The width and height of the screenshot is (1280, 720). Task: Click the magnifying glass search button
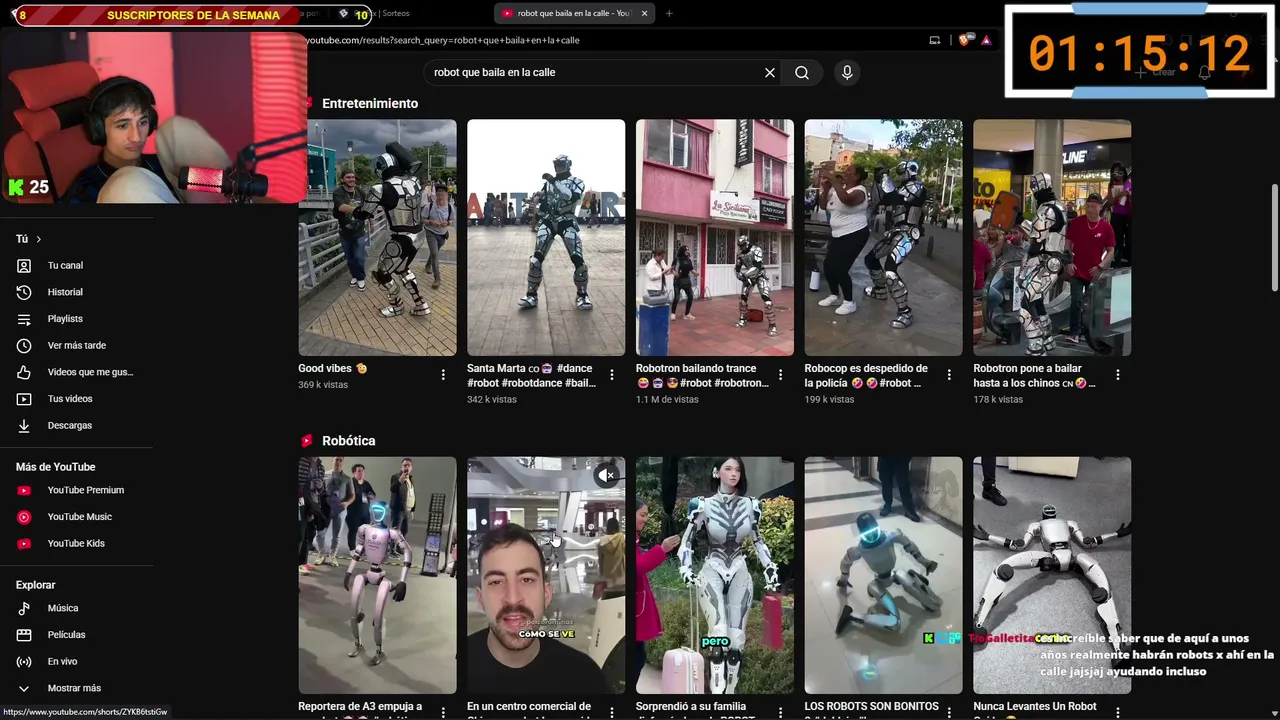802,72
